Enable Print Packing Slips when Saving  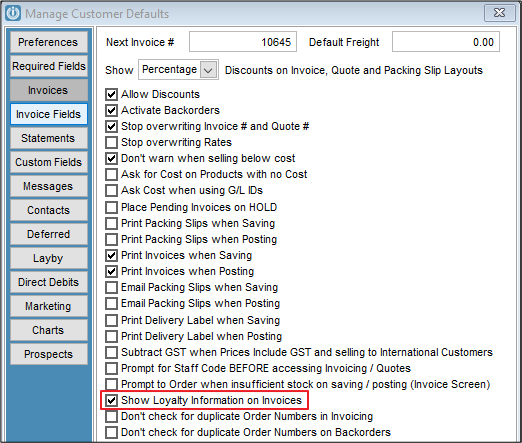pos(111,223)
